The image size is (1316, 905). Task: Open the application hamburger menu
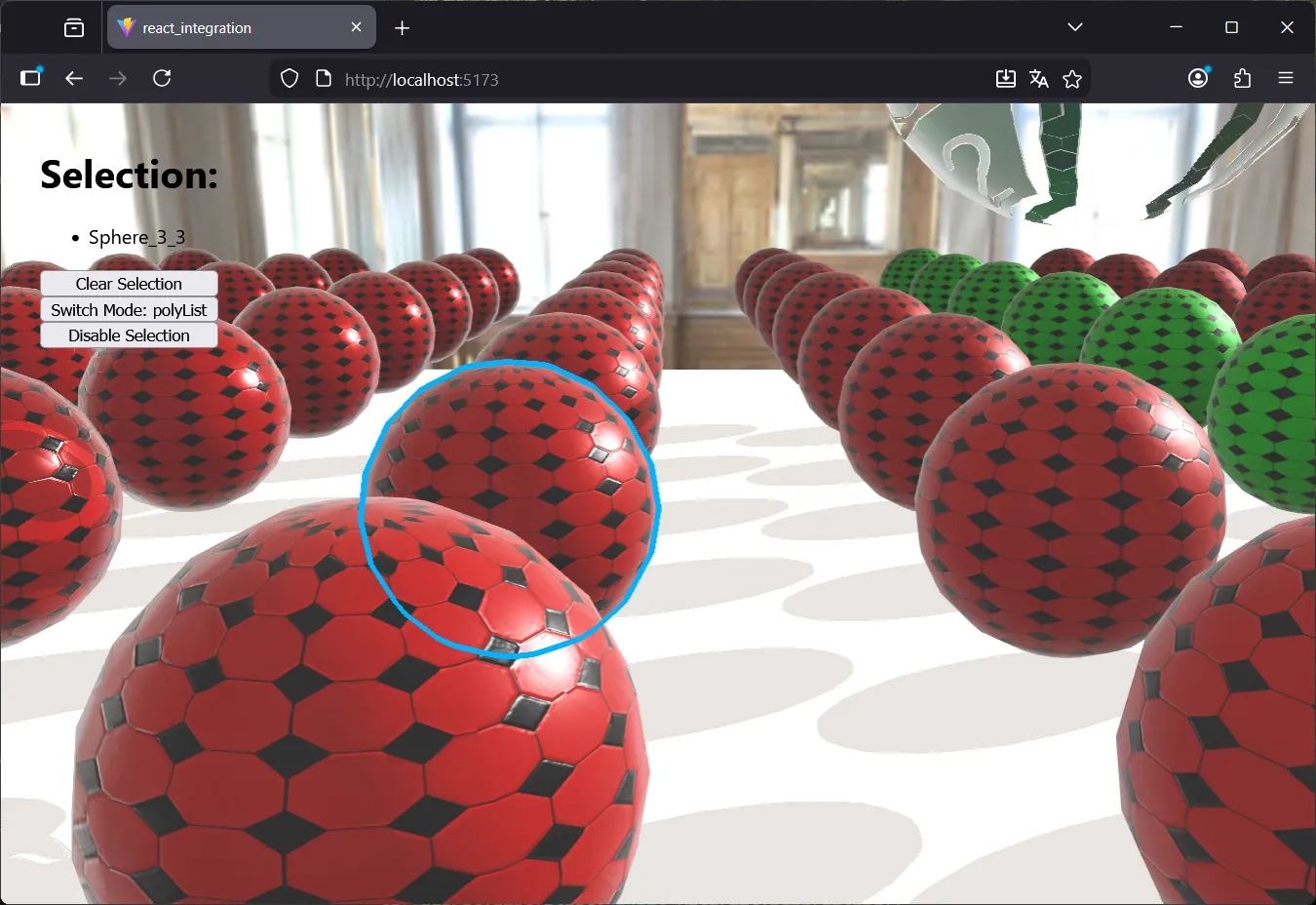coord(1286,78)
